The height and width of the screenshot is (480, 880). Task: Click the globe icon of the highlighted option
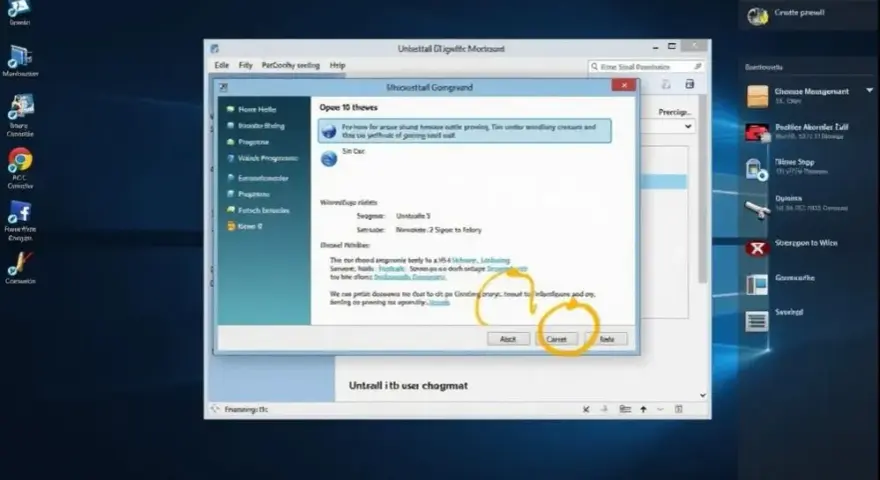pos(329,131)
